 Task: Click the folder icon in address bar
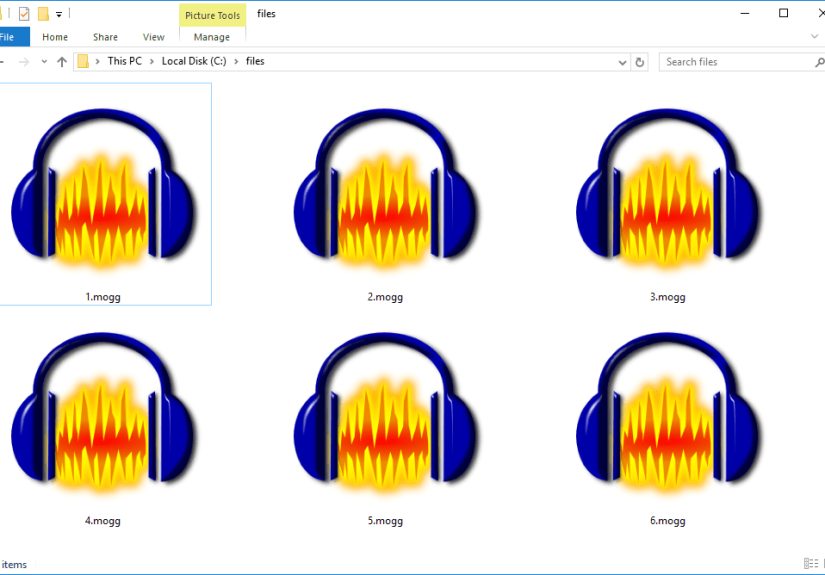point(83,62)
